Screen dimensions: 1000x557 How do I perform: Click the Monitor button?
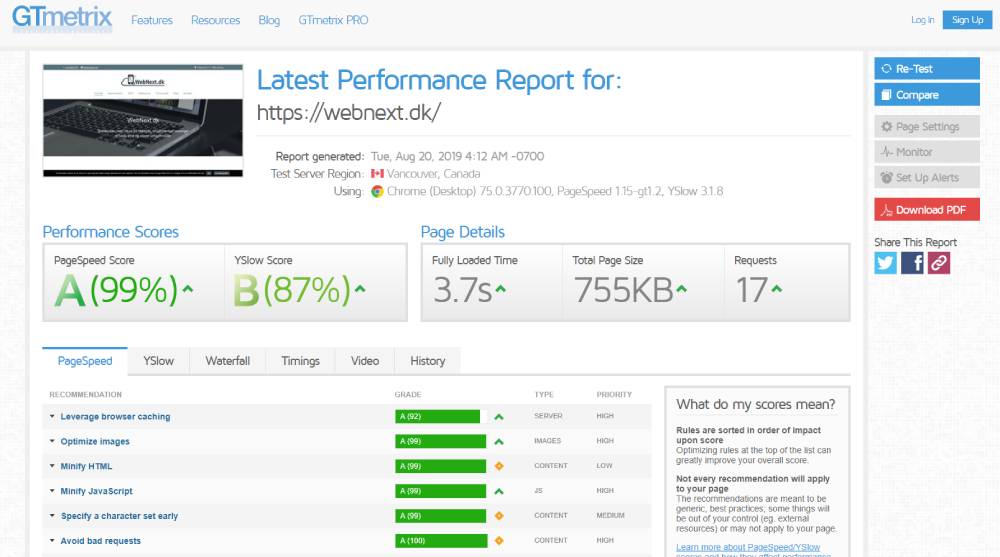pyautogui.click(x=927, y=152)
